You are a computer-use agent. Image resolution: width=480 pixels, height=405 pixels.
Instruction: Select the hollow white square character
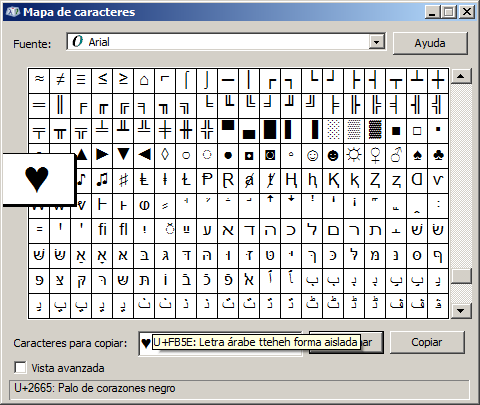[x=417, y=130]
